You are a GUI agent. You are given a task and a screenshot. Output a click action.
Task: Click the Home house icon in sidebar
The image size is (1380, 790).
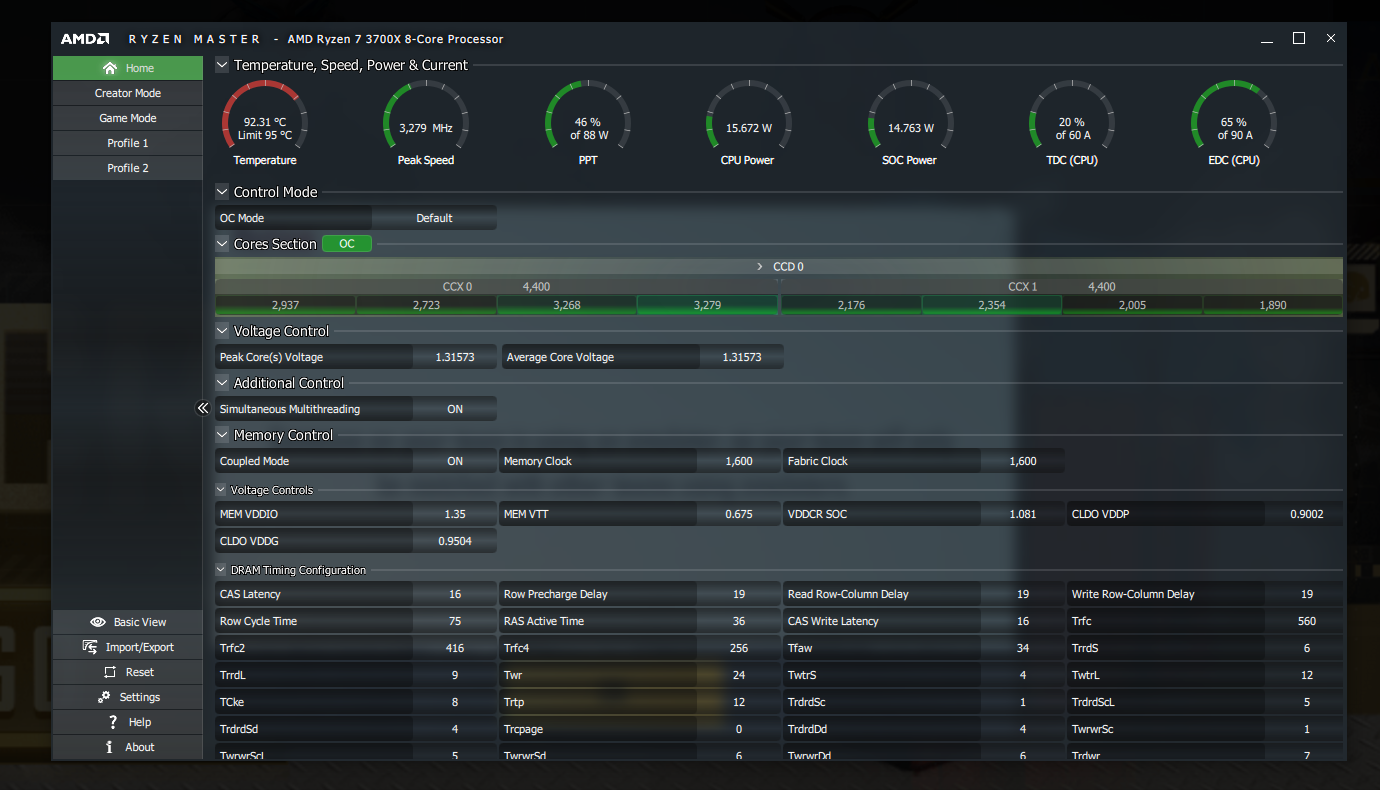click(x=110, y=68)
